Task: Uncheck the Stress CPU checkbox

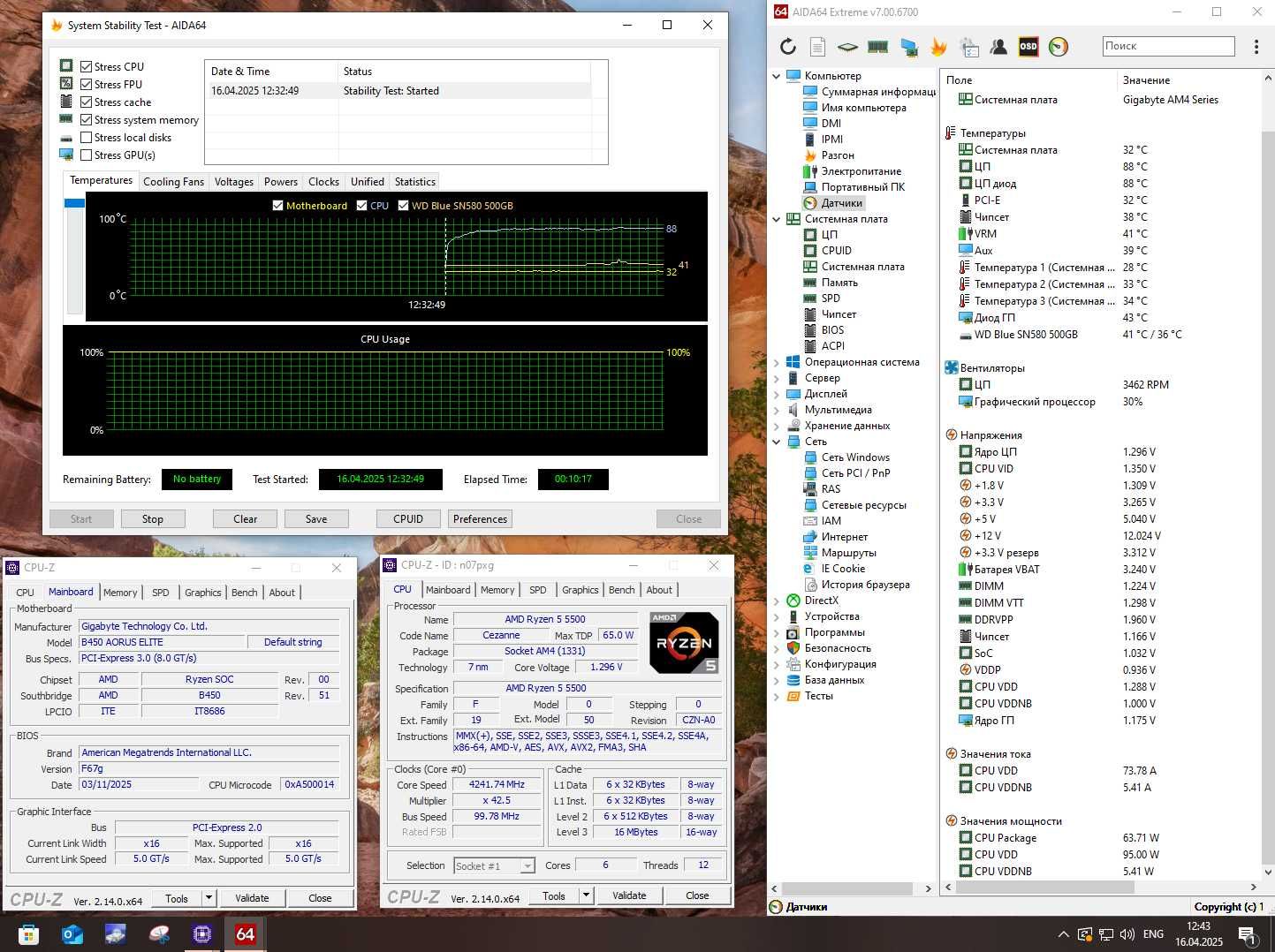Action: 86,67
